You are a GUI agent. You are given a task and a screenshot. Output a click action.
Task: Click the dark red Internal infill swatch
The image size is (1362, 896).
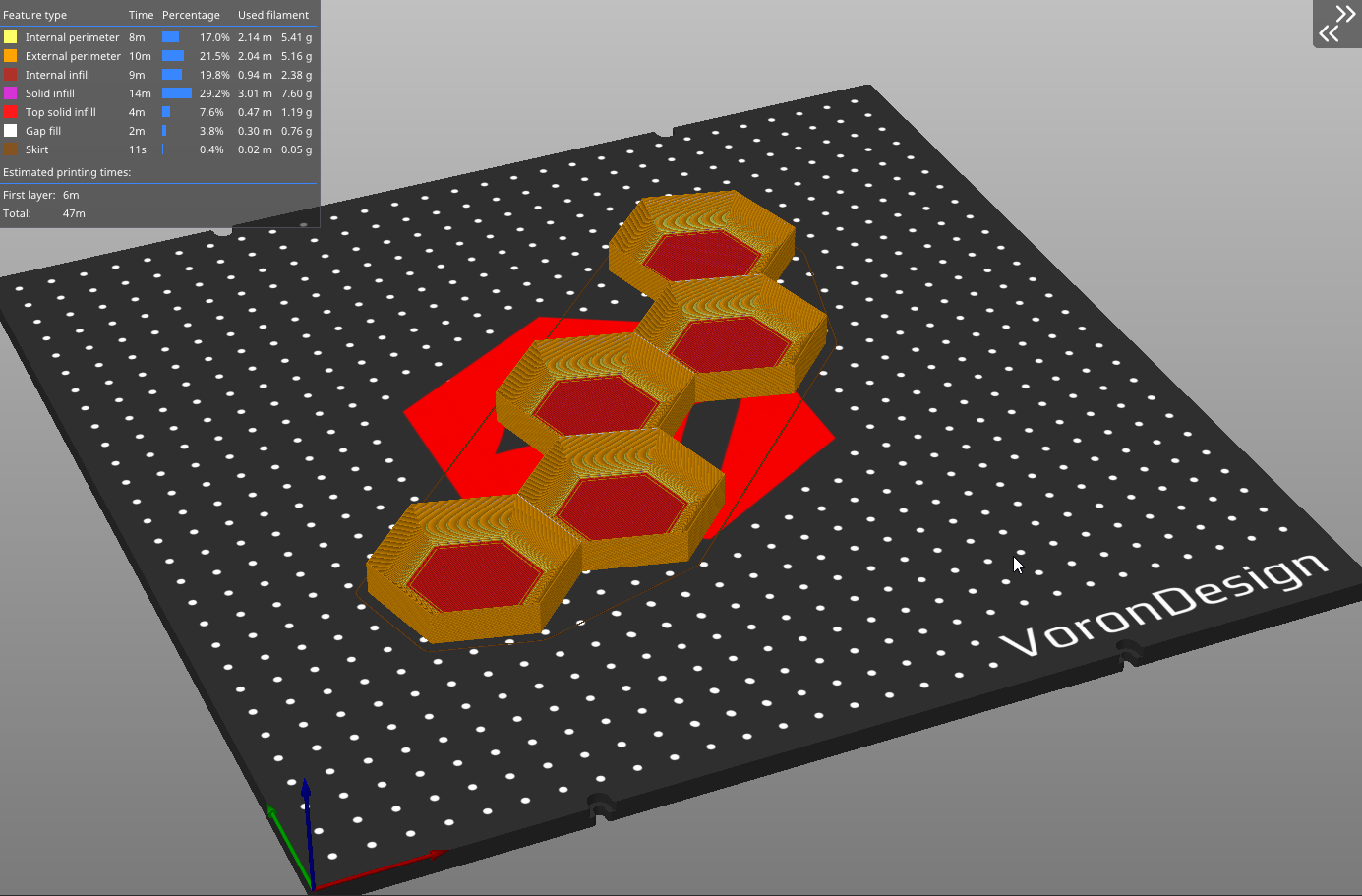coord(11,75)
